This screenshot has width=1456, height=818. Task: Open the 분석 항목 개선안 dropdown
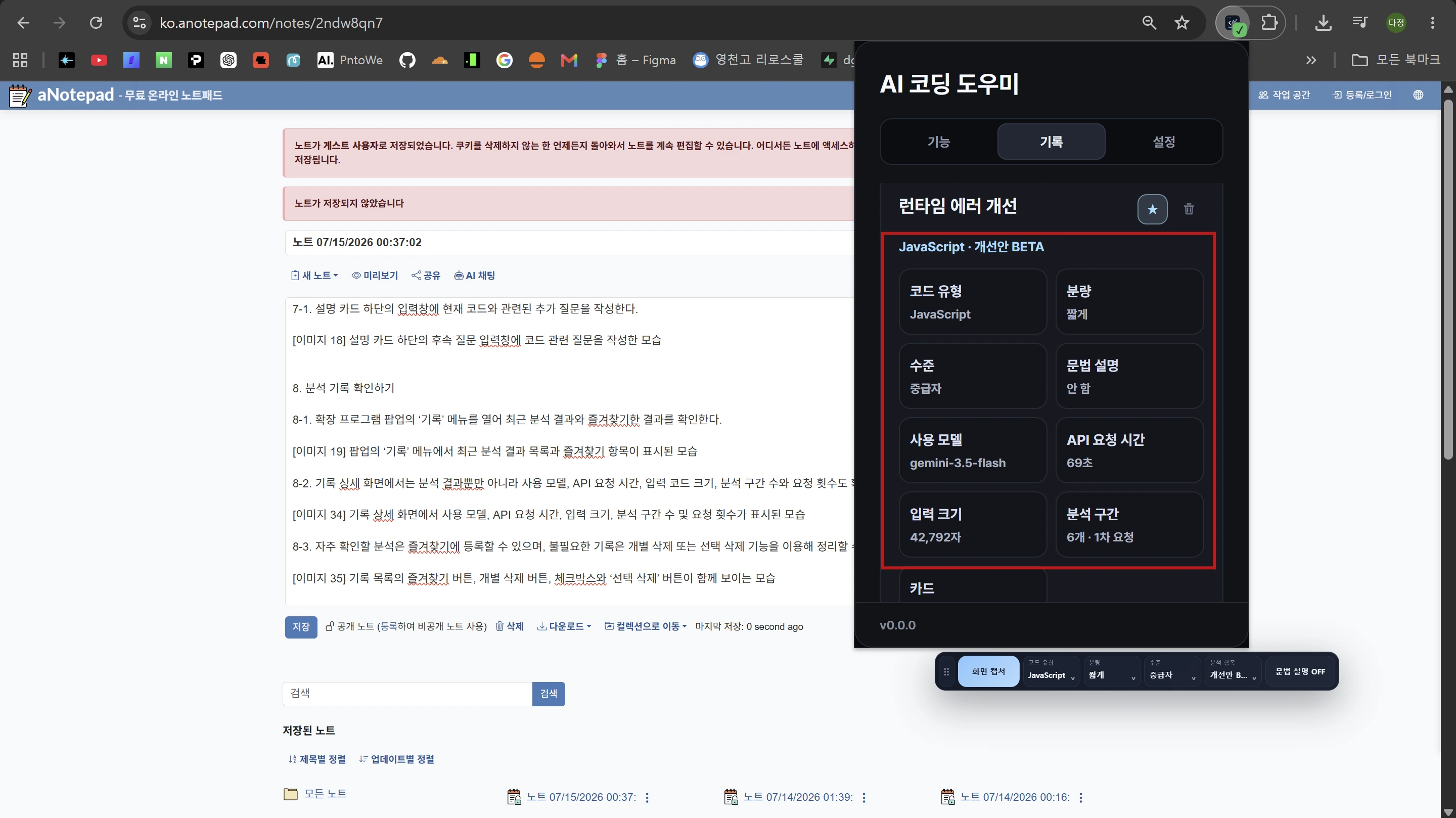coord(1233,671)
